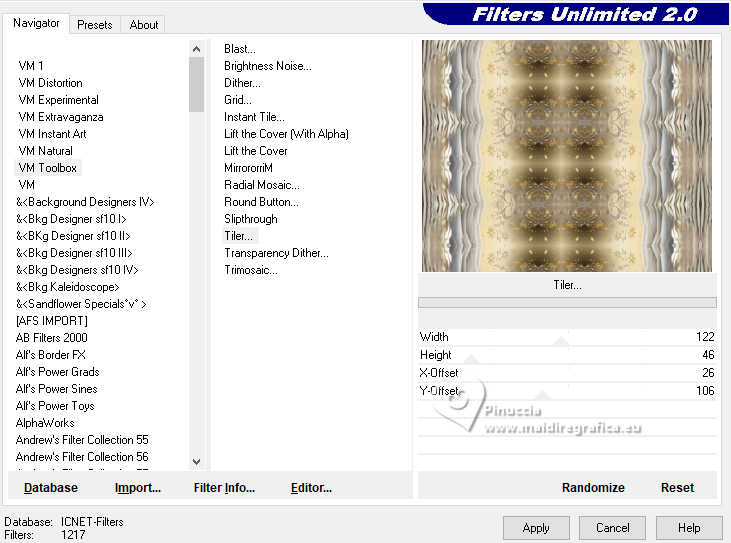Open the Presets tab

[x=95, y=25]
